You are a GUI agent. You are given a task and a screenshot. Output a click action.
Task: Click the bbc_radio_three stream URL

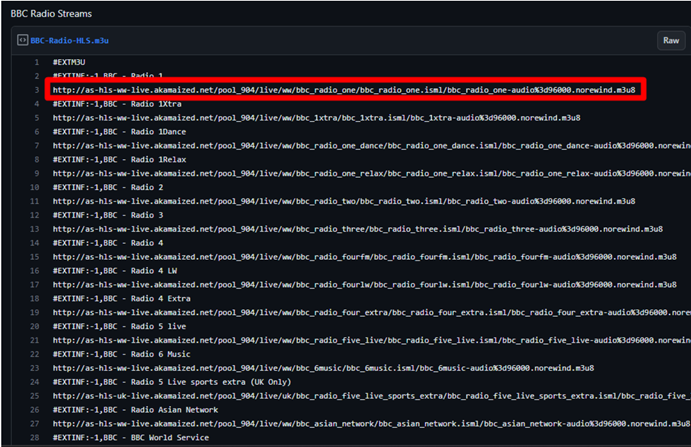[358, 229]
